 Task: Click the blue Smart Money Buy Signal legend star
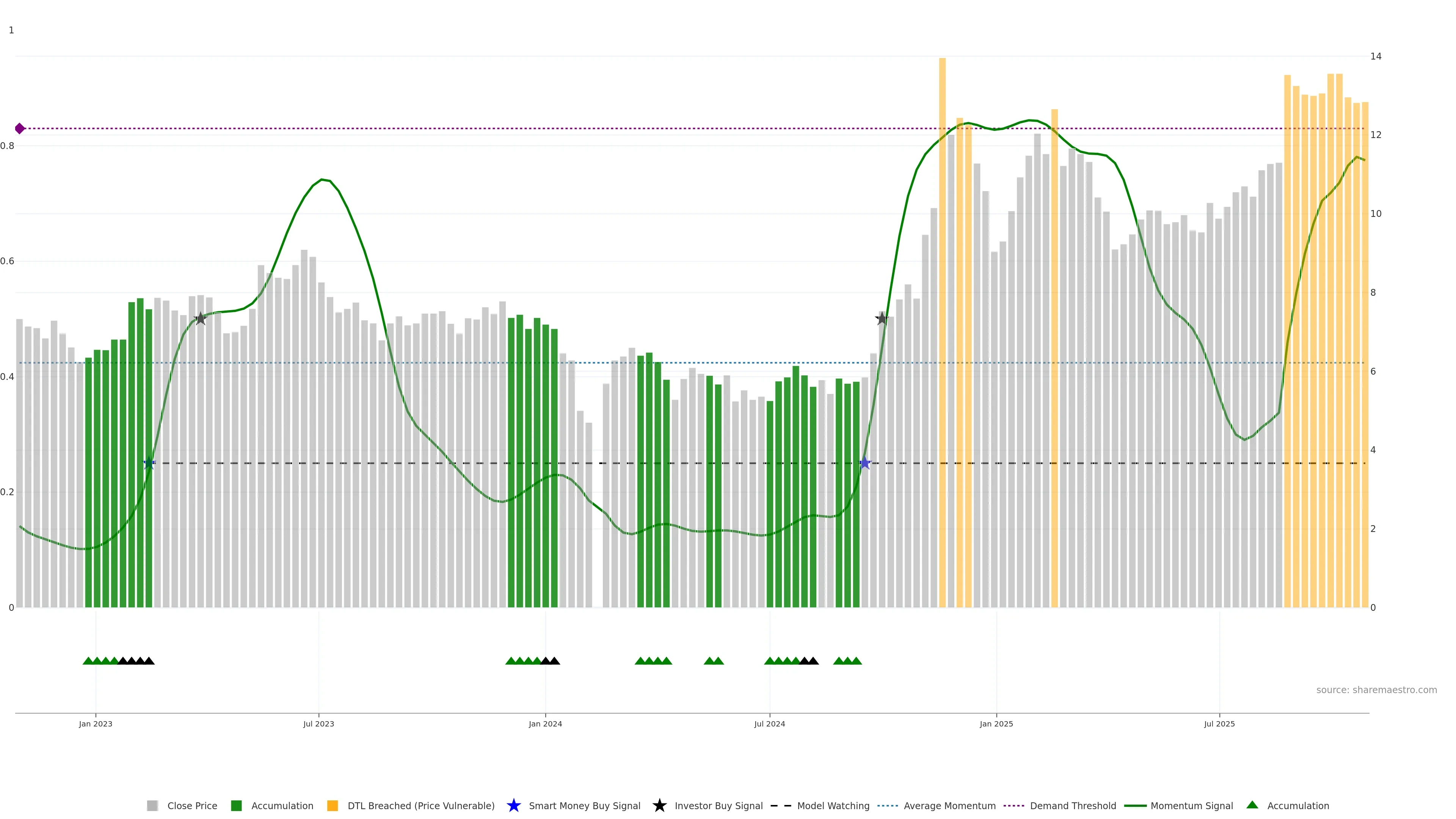click(513, 805)
